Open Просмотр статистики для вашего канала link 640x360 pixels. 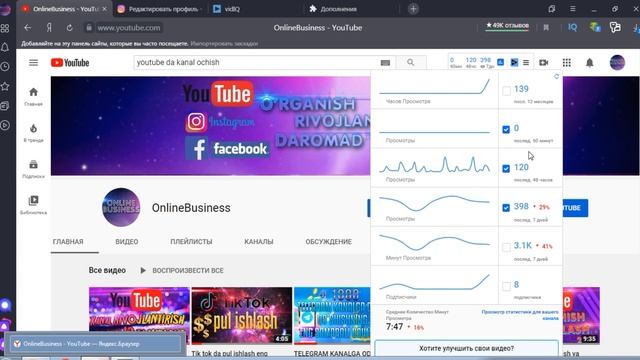pos(520,315)
